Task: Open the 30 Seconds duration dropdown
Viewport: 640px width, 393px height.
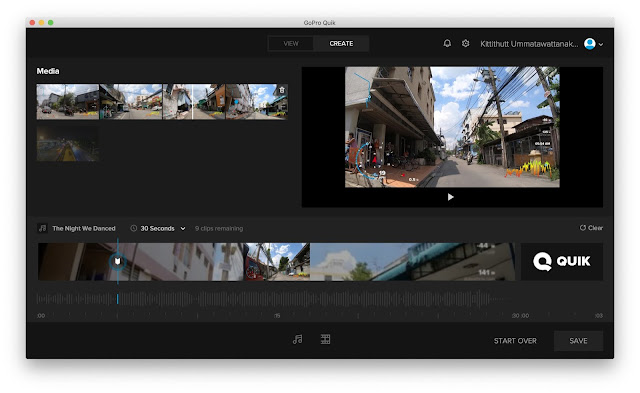Action: 162,228
